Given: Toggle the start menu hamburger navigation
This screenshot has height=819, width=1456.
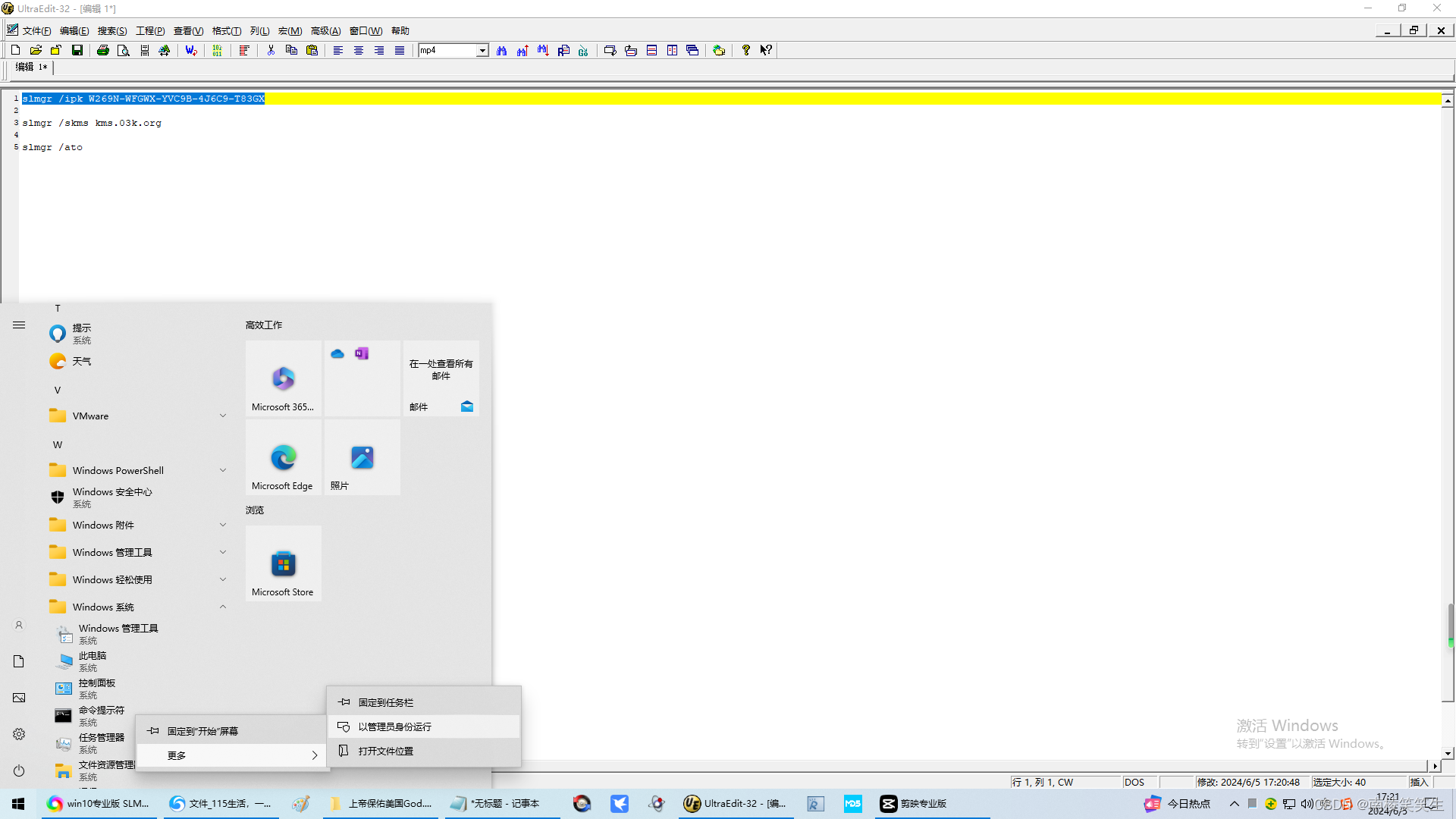Looking at the screenshot, I should pyautogui.click(x=19, y=325).
